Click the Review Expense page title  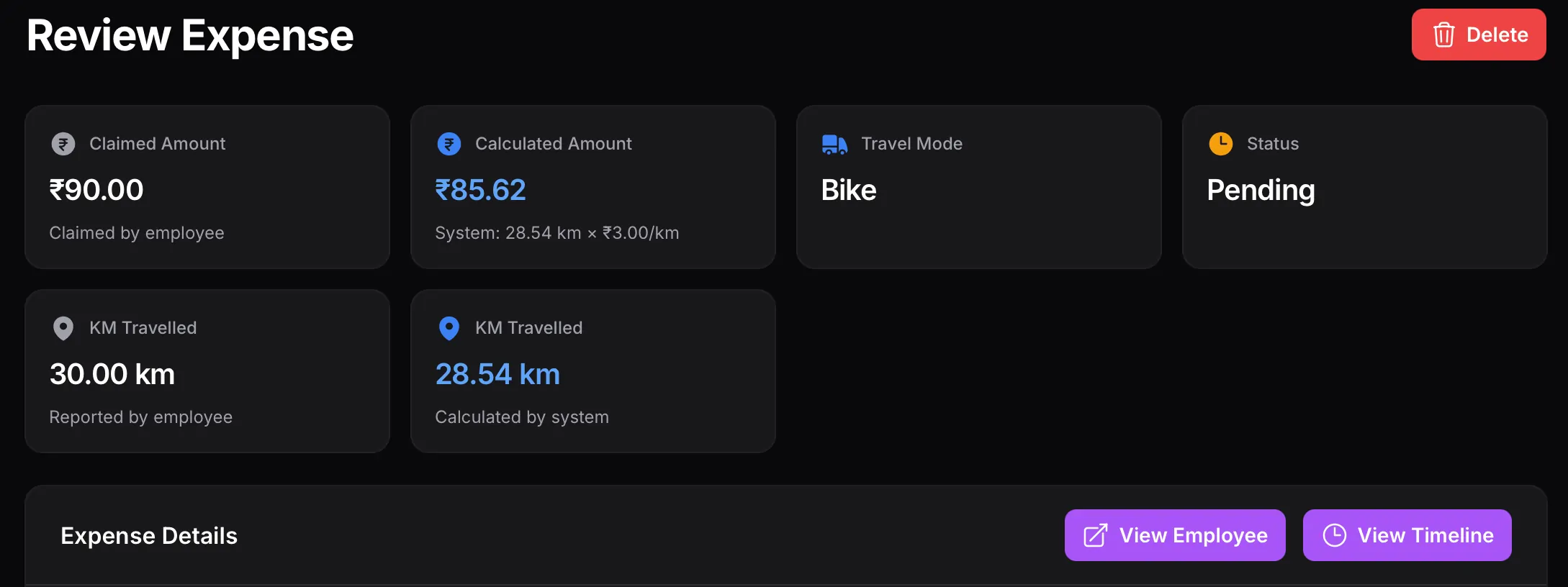(x=190, y=35)
